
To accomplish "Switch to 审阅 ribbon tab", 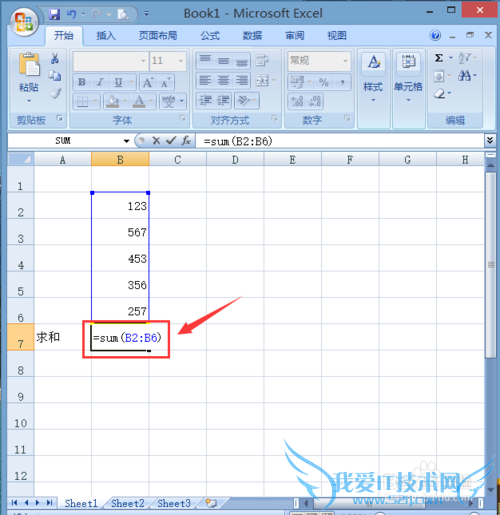I will click(x=295, y=36).
